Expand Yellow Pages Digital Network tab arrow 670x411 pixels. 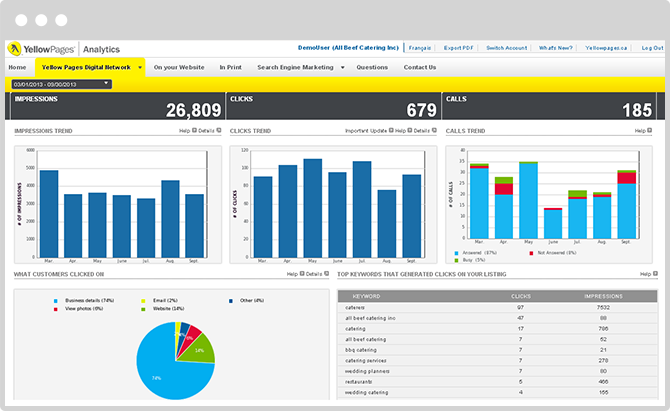[140, 67]
